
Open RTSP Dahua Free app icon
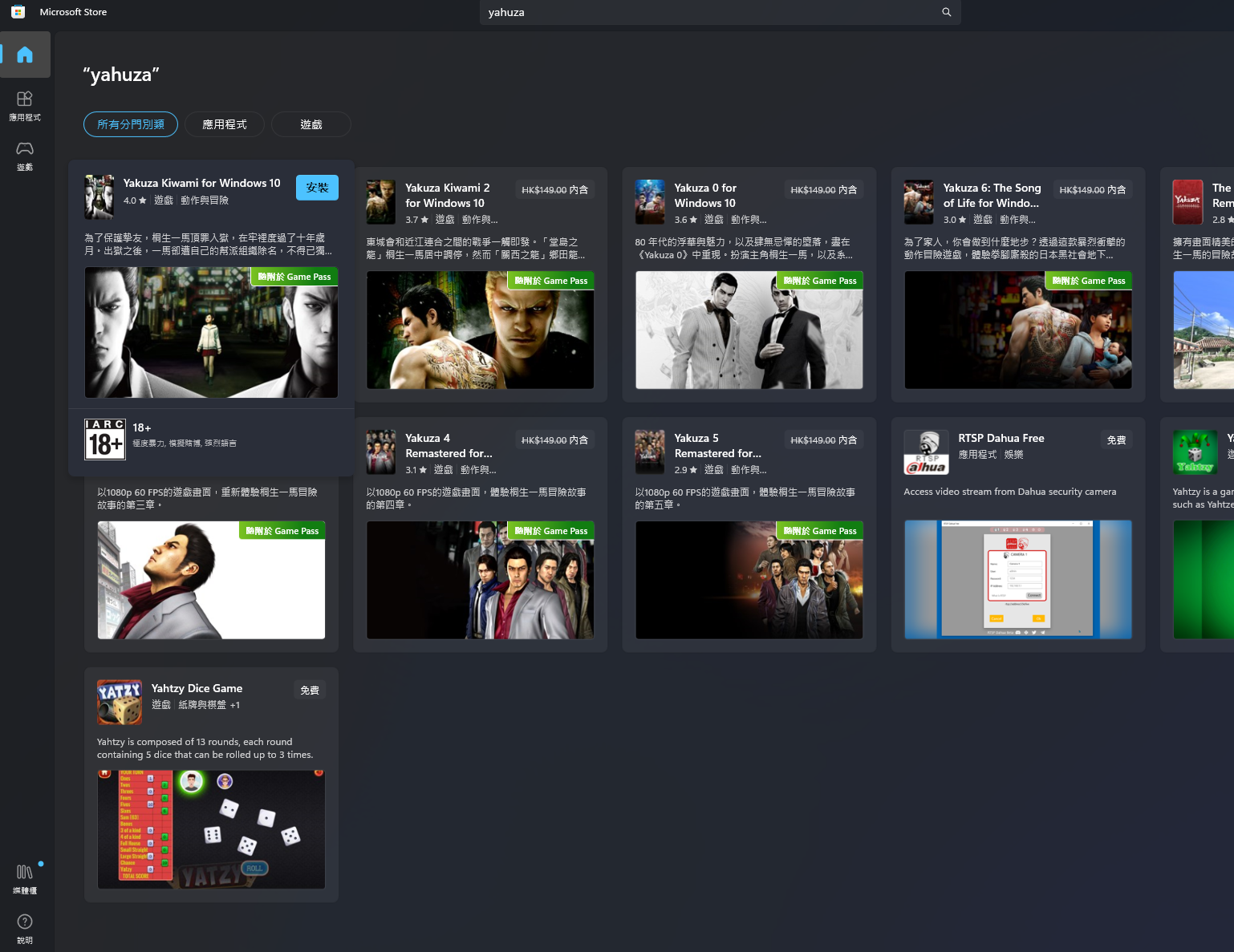[x=927, y=452]
